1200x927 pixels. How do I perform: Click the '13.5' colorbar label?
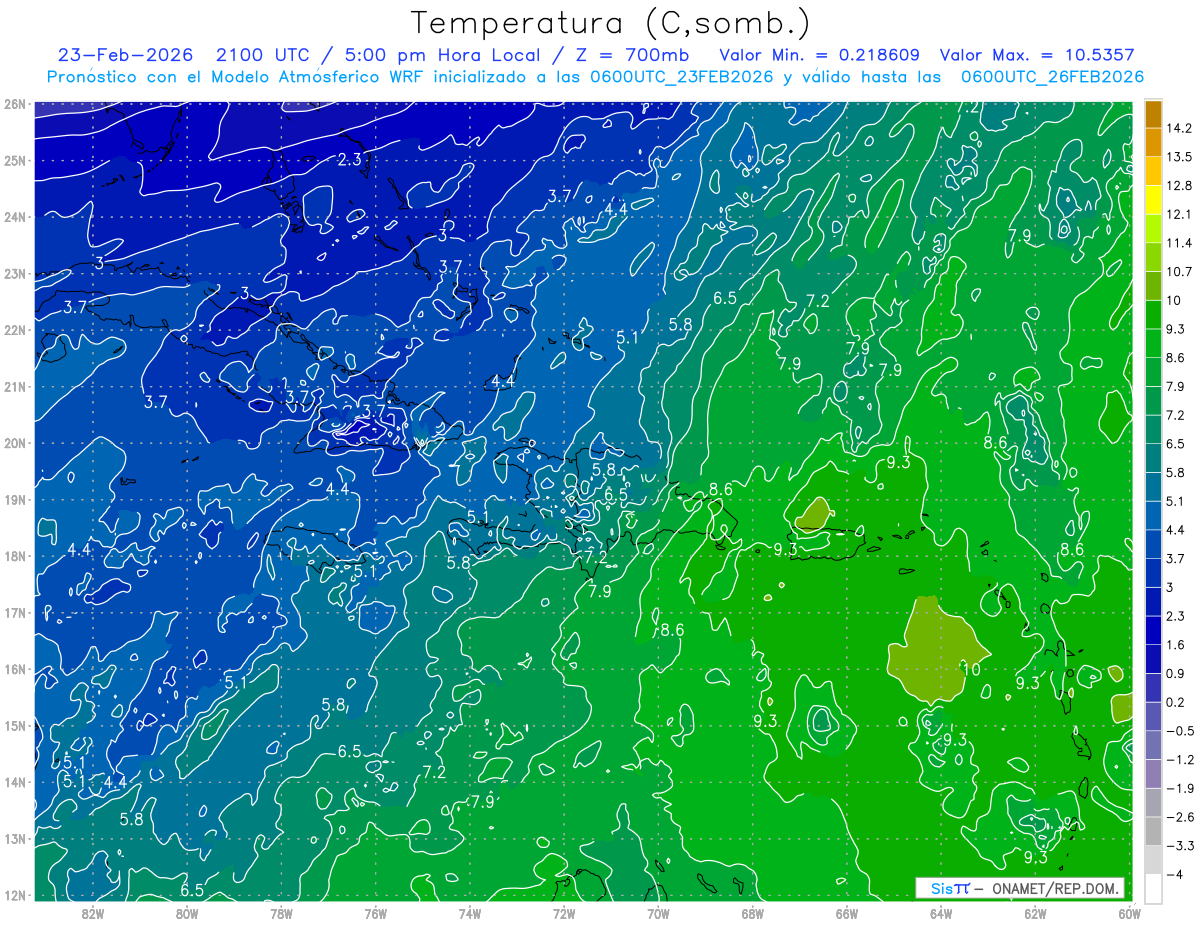click(1179, 157)
